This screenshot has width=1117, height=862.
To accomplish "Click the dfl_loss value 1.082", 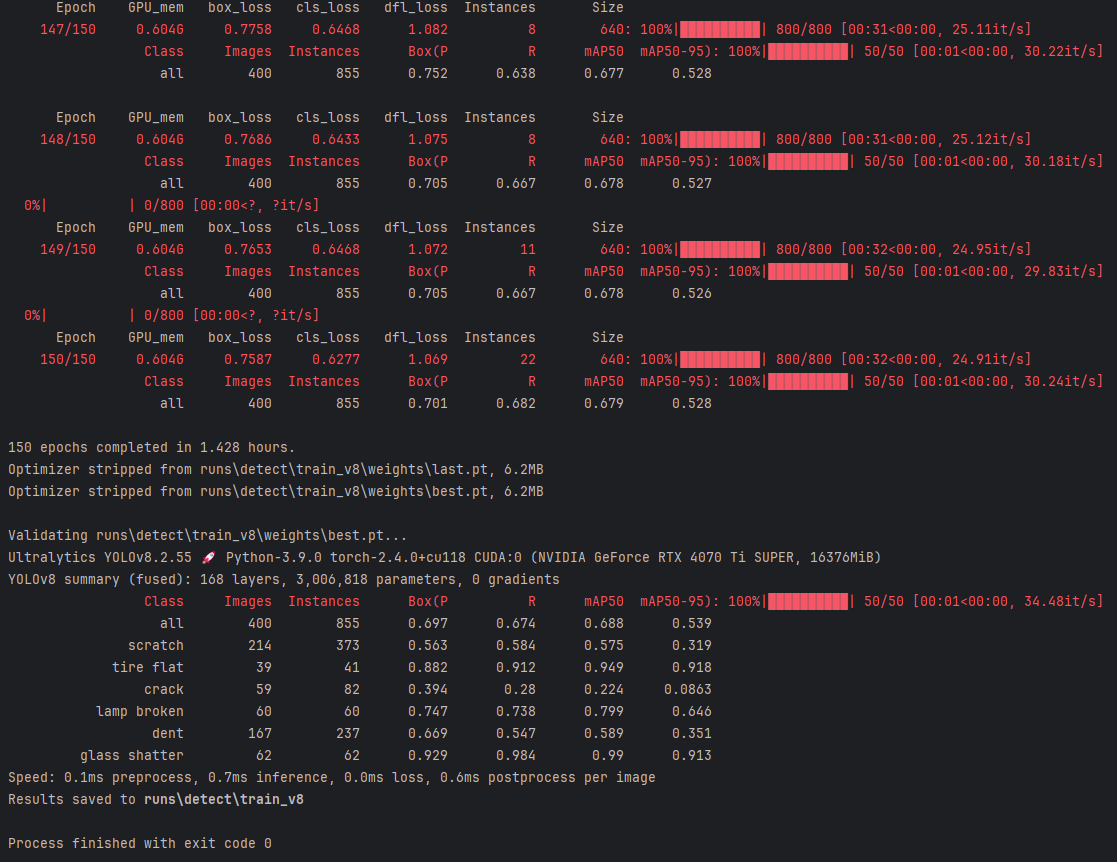I will click(x=427, y=29).
